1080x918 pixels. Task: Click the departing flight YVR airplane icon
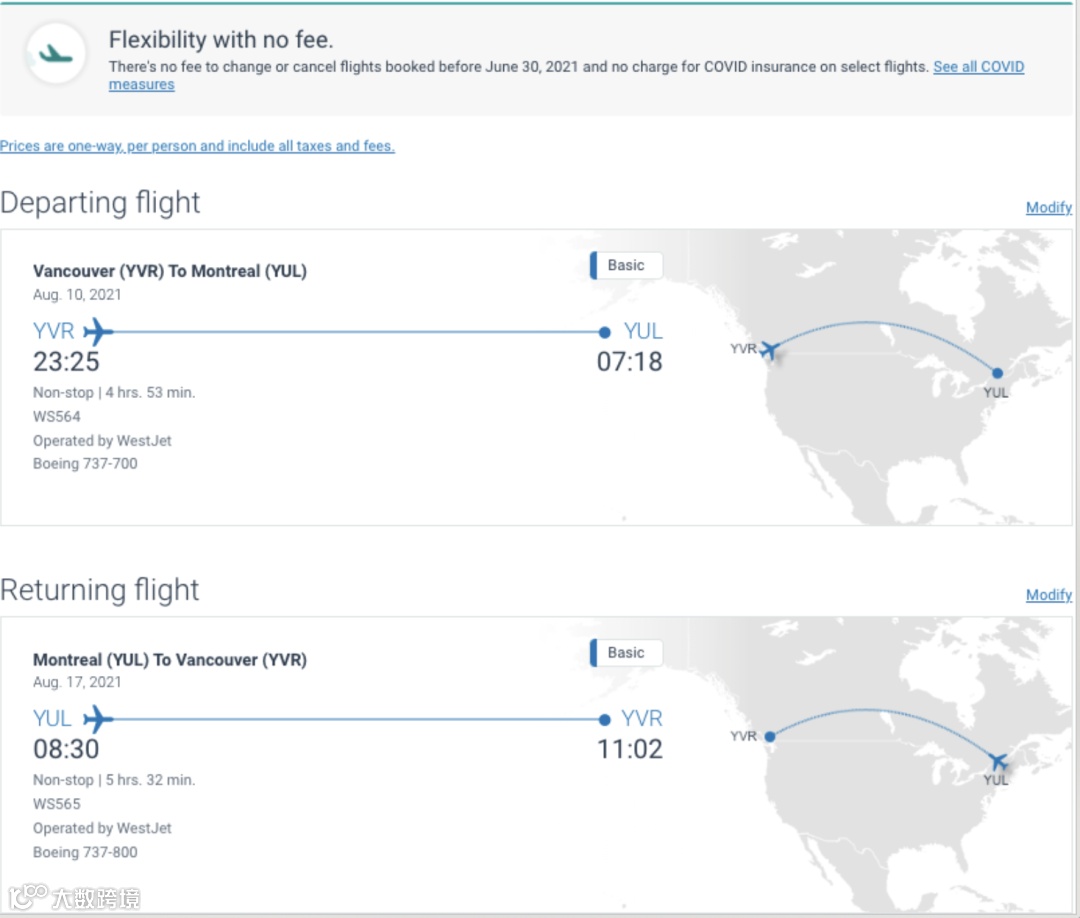98,331
